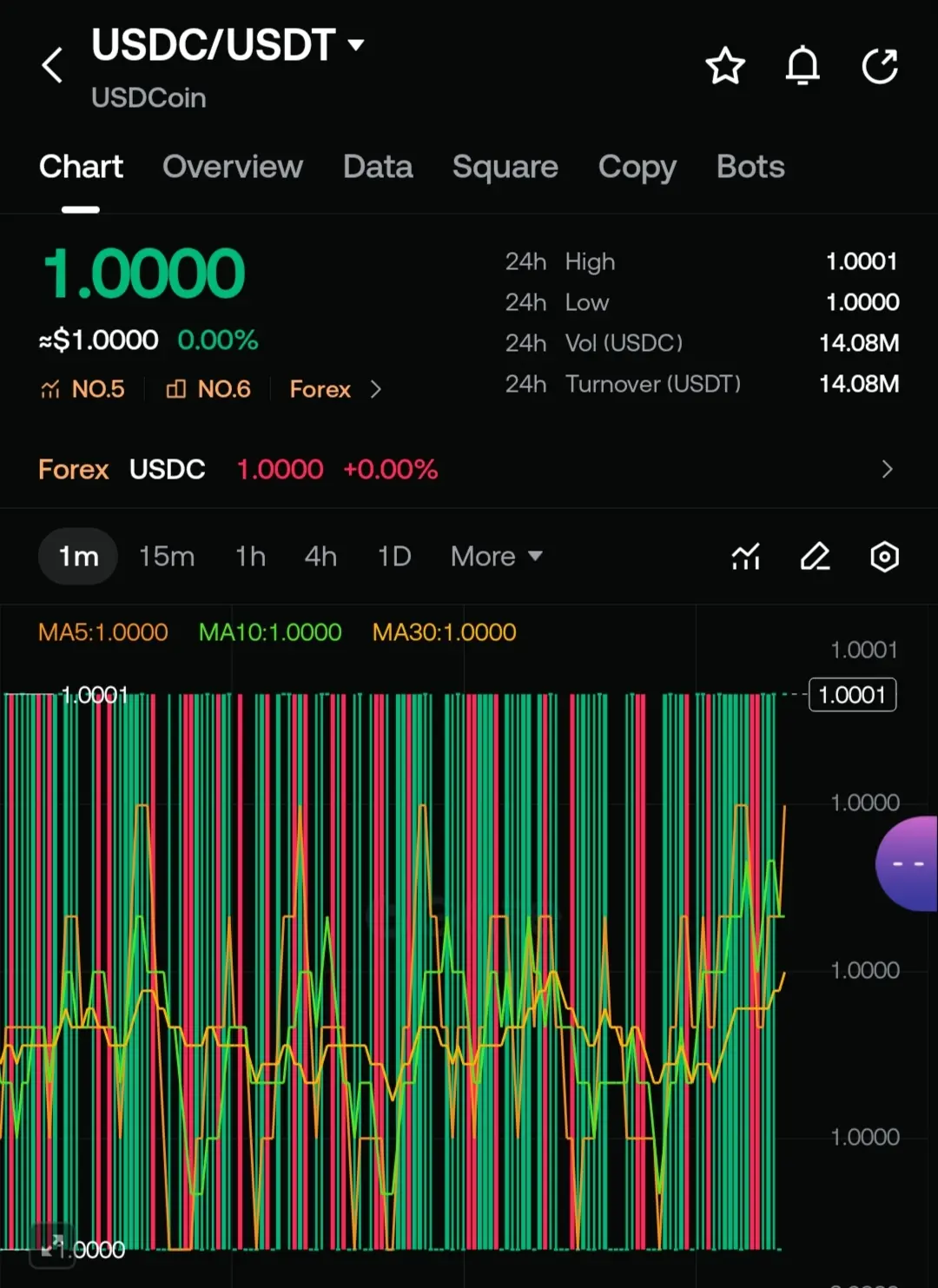Screen dimensions: 938x1288
Task: Open the NO.5 ranking badge
Action: click(83, 389)
